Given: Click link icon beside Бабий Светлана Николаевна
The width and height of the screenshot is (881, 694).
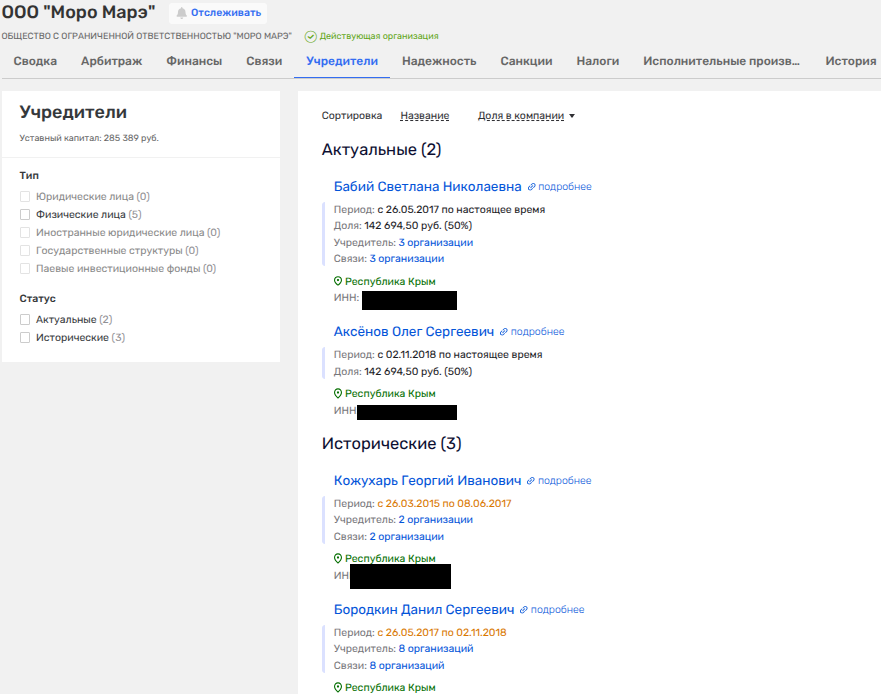Looking at the screenshot, I should [x=532, y=187].
